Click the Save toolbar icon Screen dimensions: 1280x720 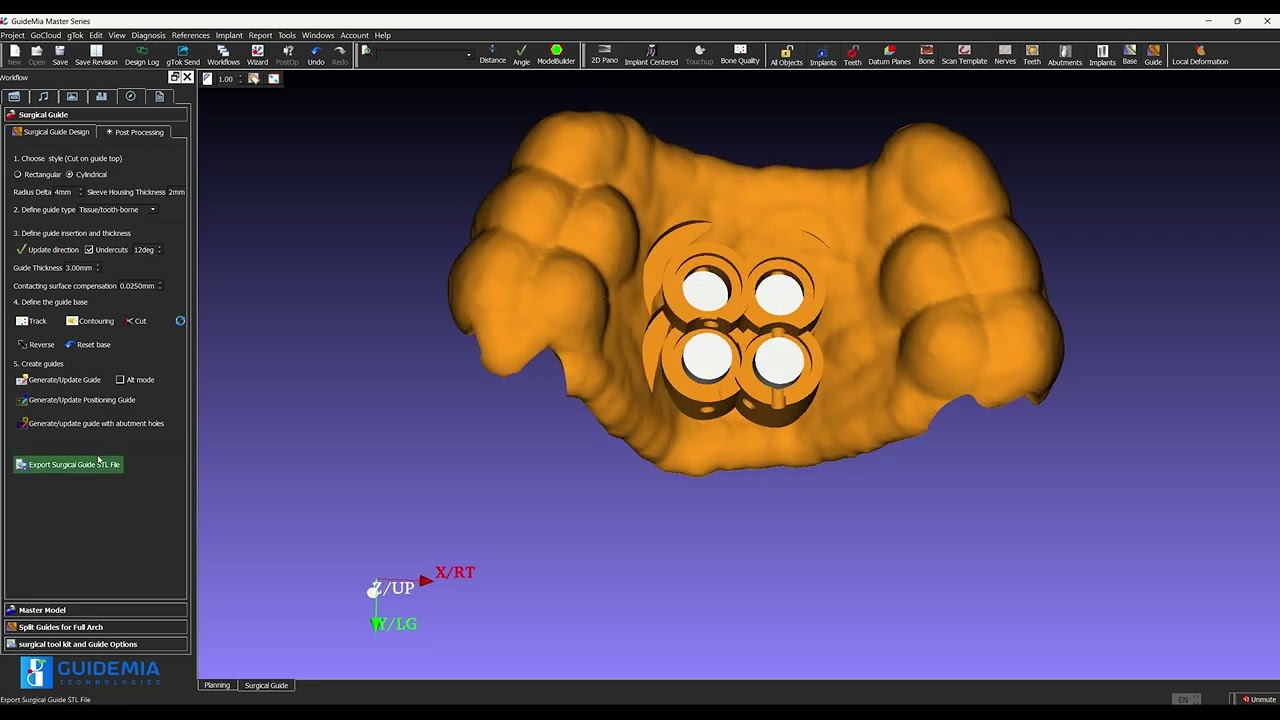[60, 55]
